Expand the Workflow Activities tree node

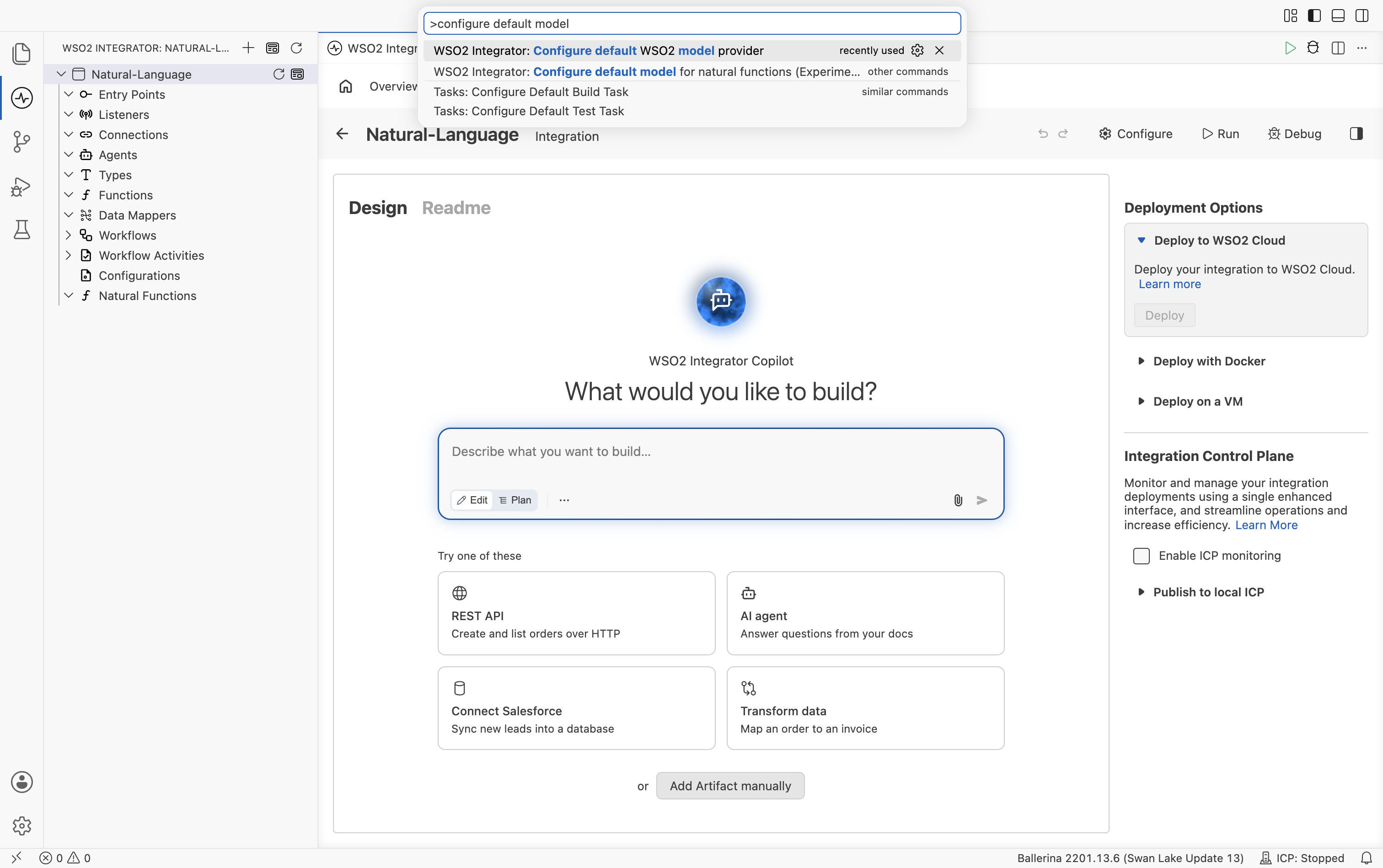pyautogui.click(x=68, y=256)
